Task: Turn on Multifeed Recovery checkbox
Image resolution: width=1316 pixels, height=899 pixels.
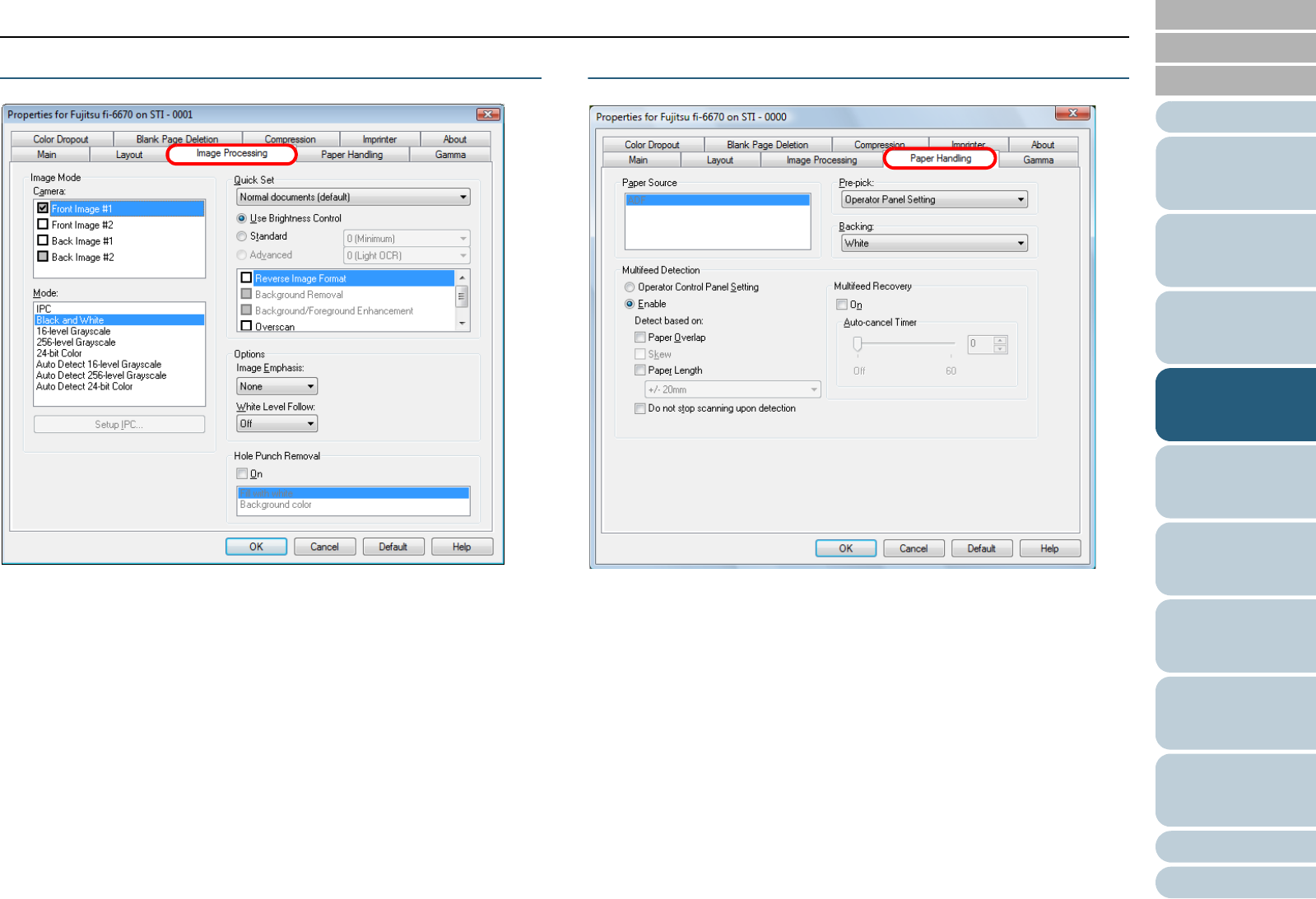Action: pos(842,305)
